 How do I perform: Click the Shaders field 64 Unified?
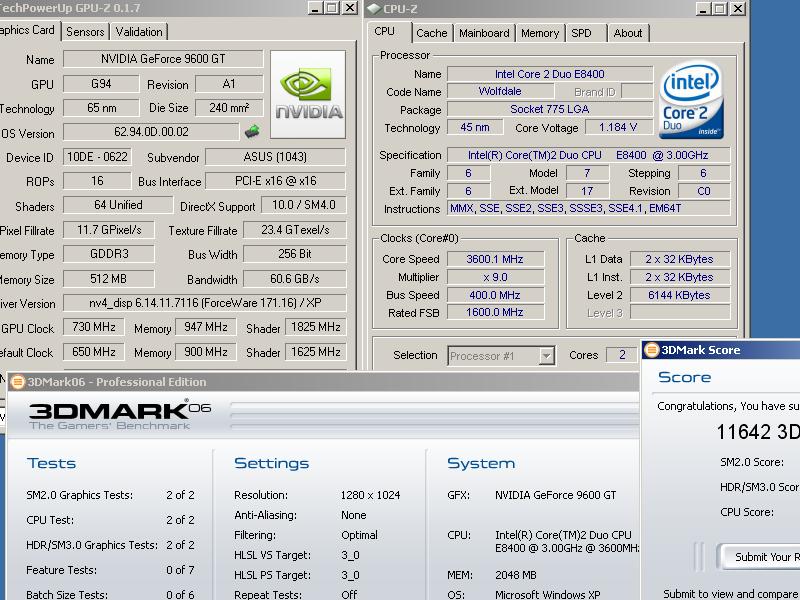point(118,205)
